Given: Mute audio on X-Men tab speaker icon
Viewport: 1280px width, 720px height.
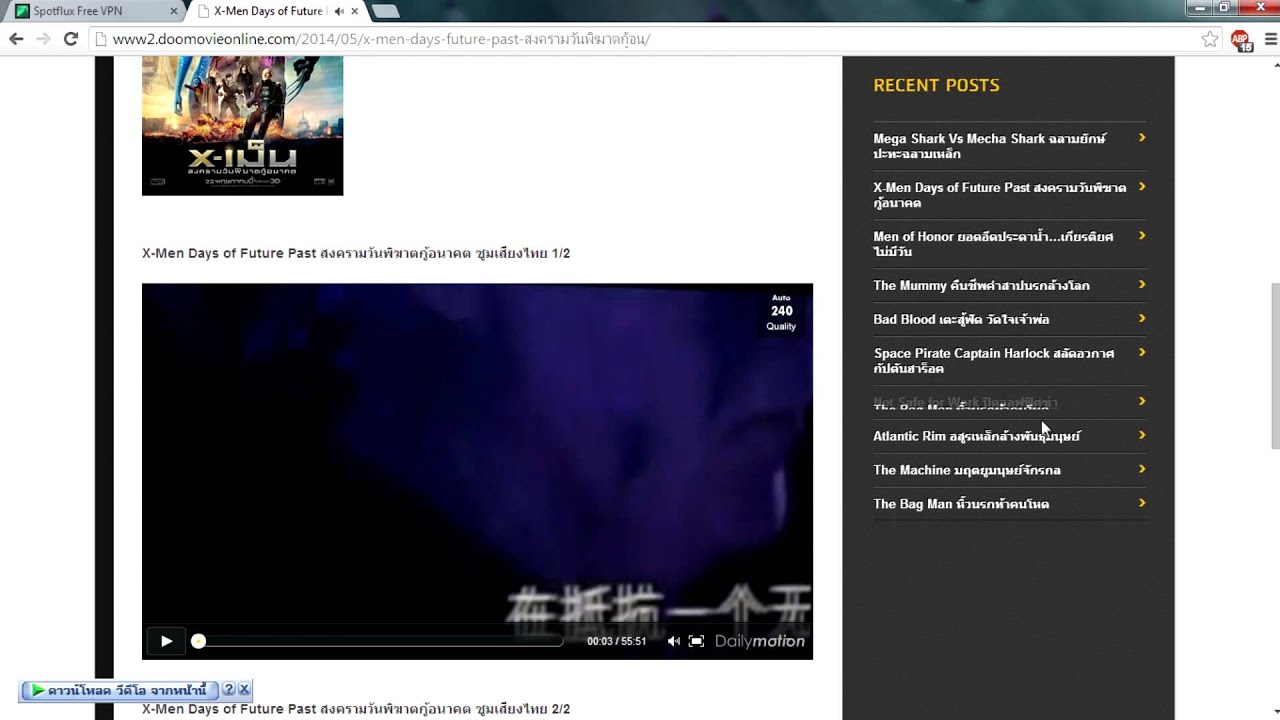Looking at the screenshot, I should (338, 11).
